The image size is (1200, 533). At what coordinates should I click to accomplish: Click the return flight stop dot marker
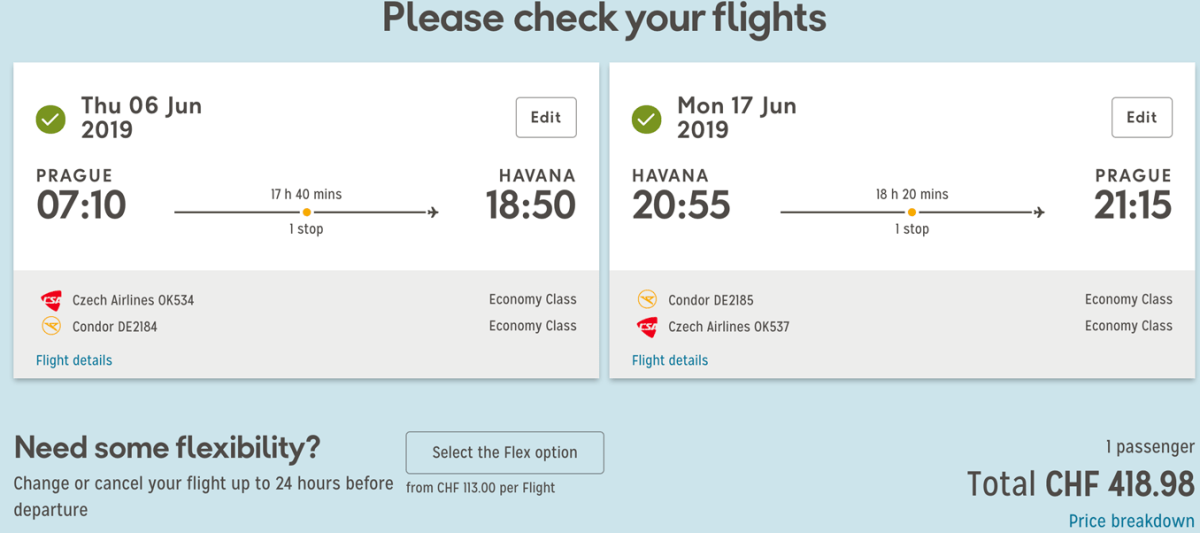click(x=911, y=212)
